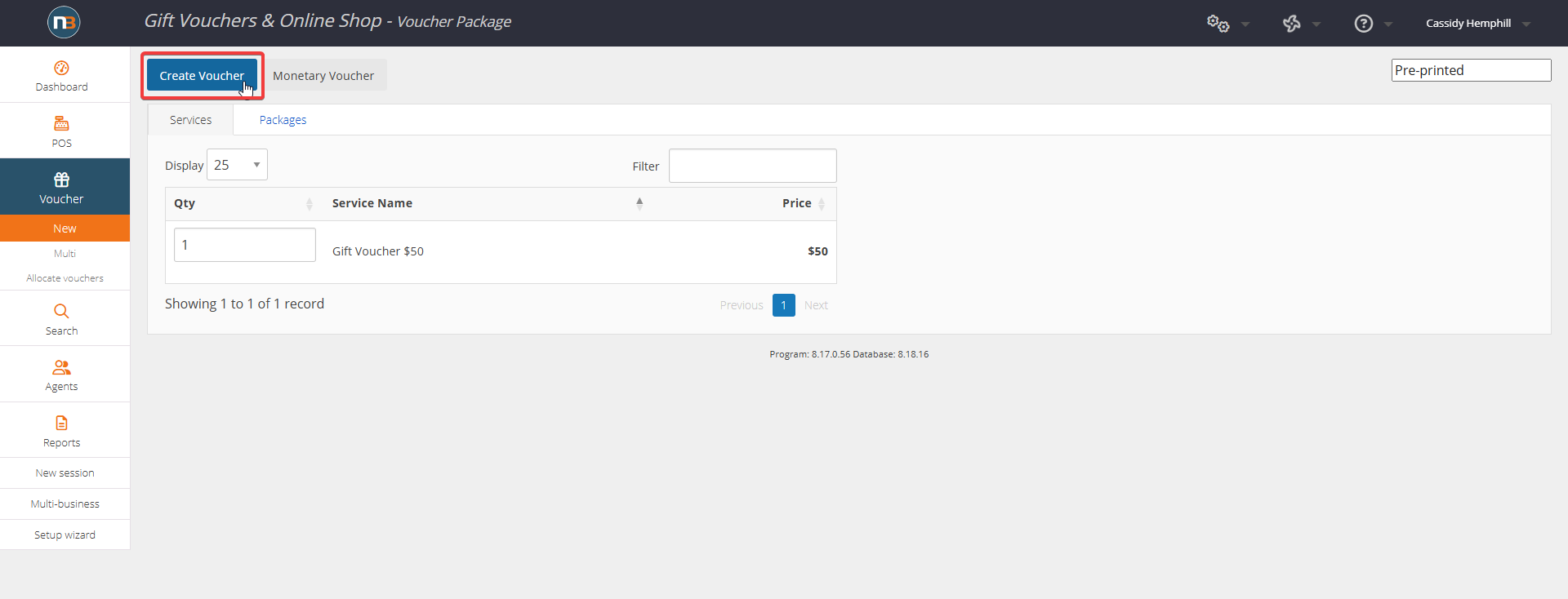Open the Agents people icon
The height and width of the screenshot is (599, 1568).
(x=61, y=367)
